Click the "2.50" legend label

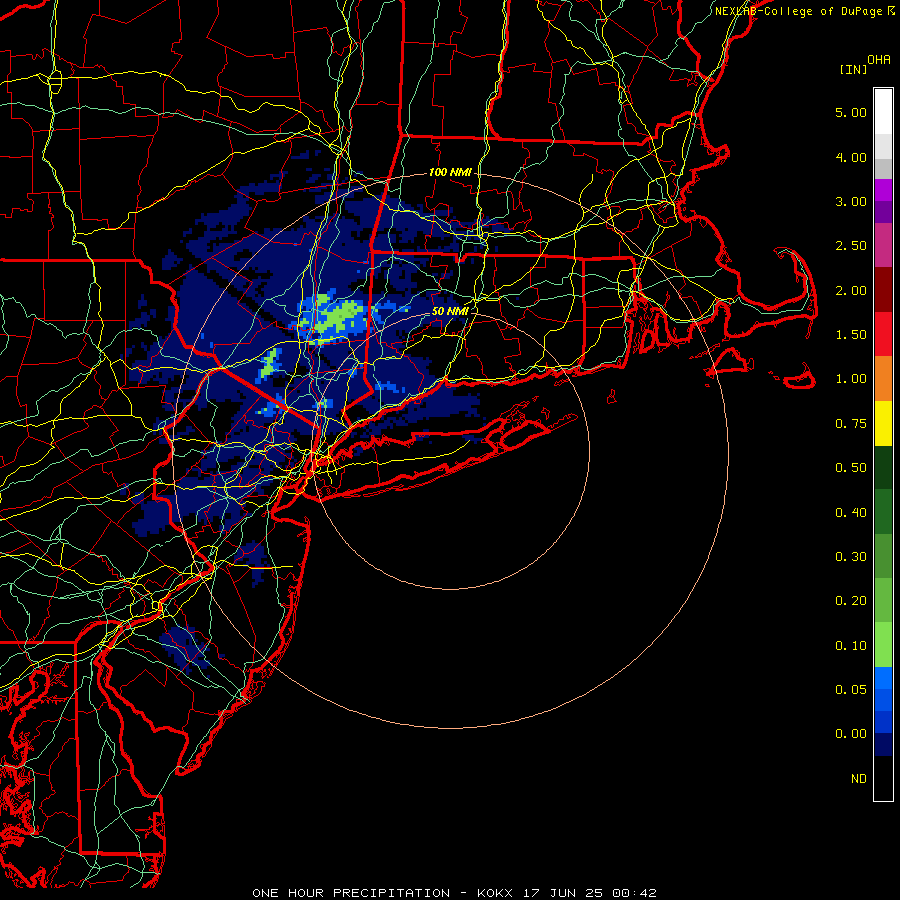pos(851,246)
